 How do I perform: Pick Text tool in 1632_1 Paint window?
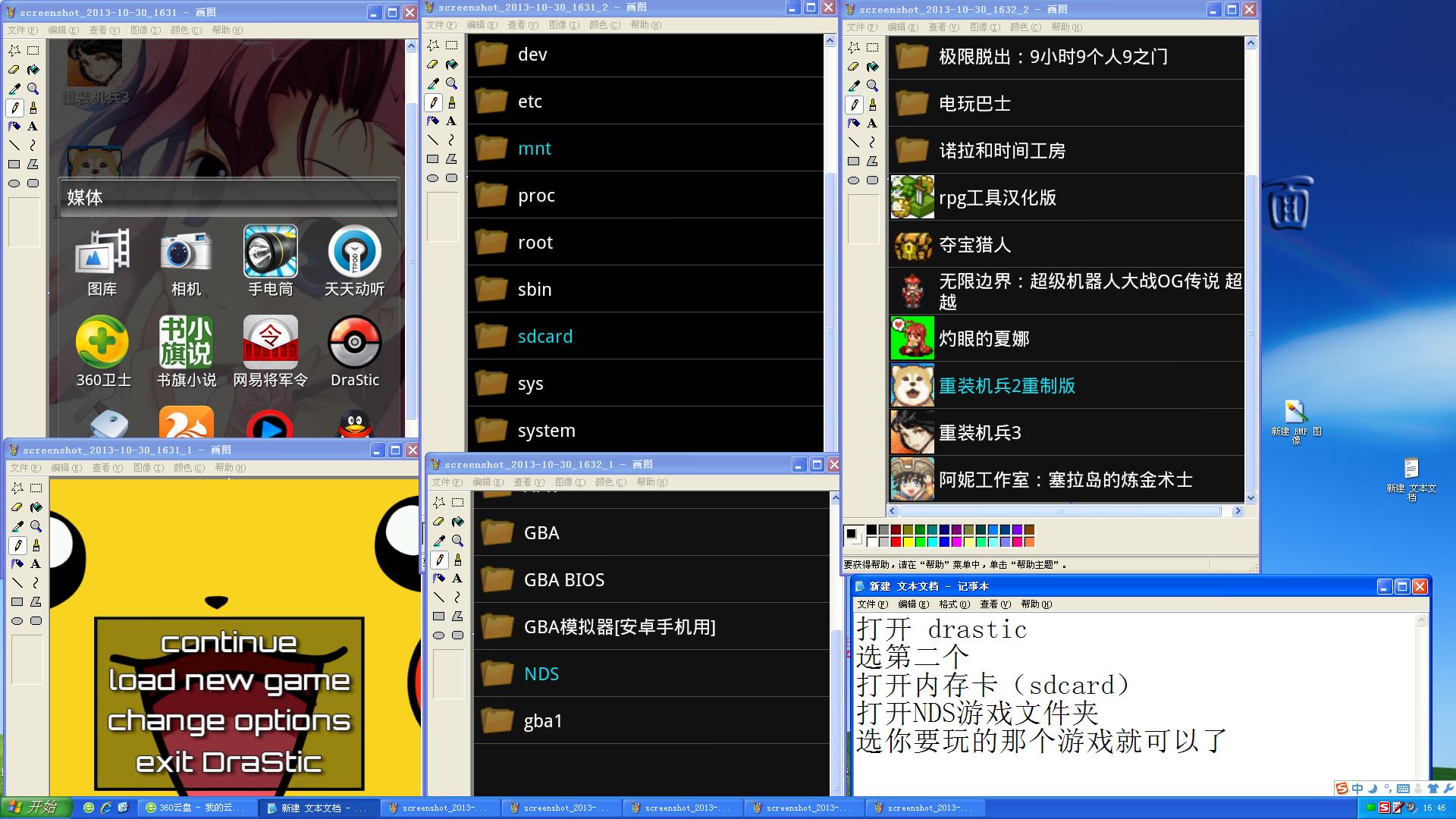point(457,579)
